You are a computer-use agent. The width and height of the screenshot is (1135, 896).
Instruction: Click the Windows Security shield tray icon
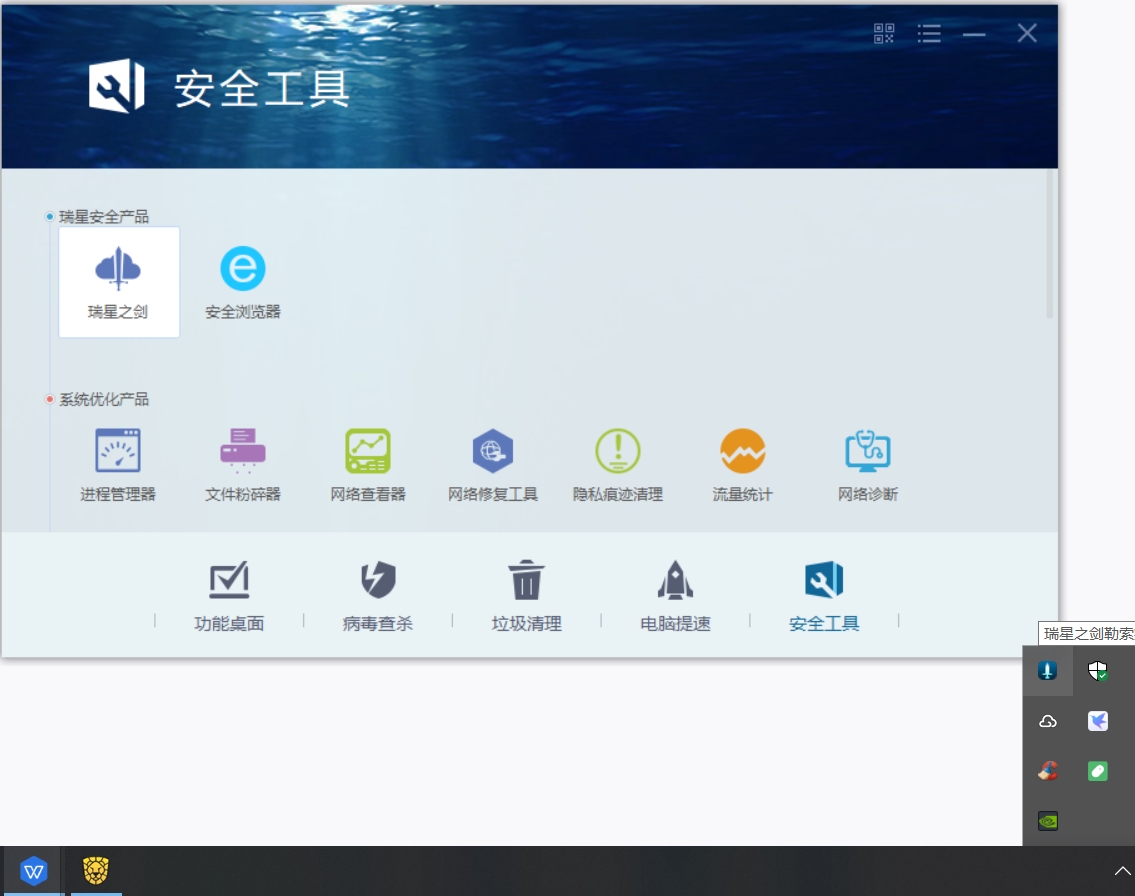tap(1097, 671)
